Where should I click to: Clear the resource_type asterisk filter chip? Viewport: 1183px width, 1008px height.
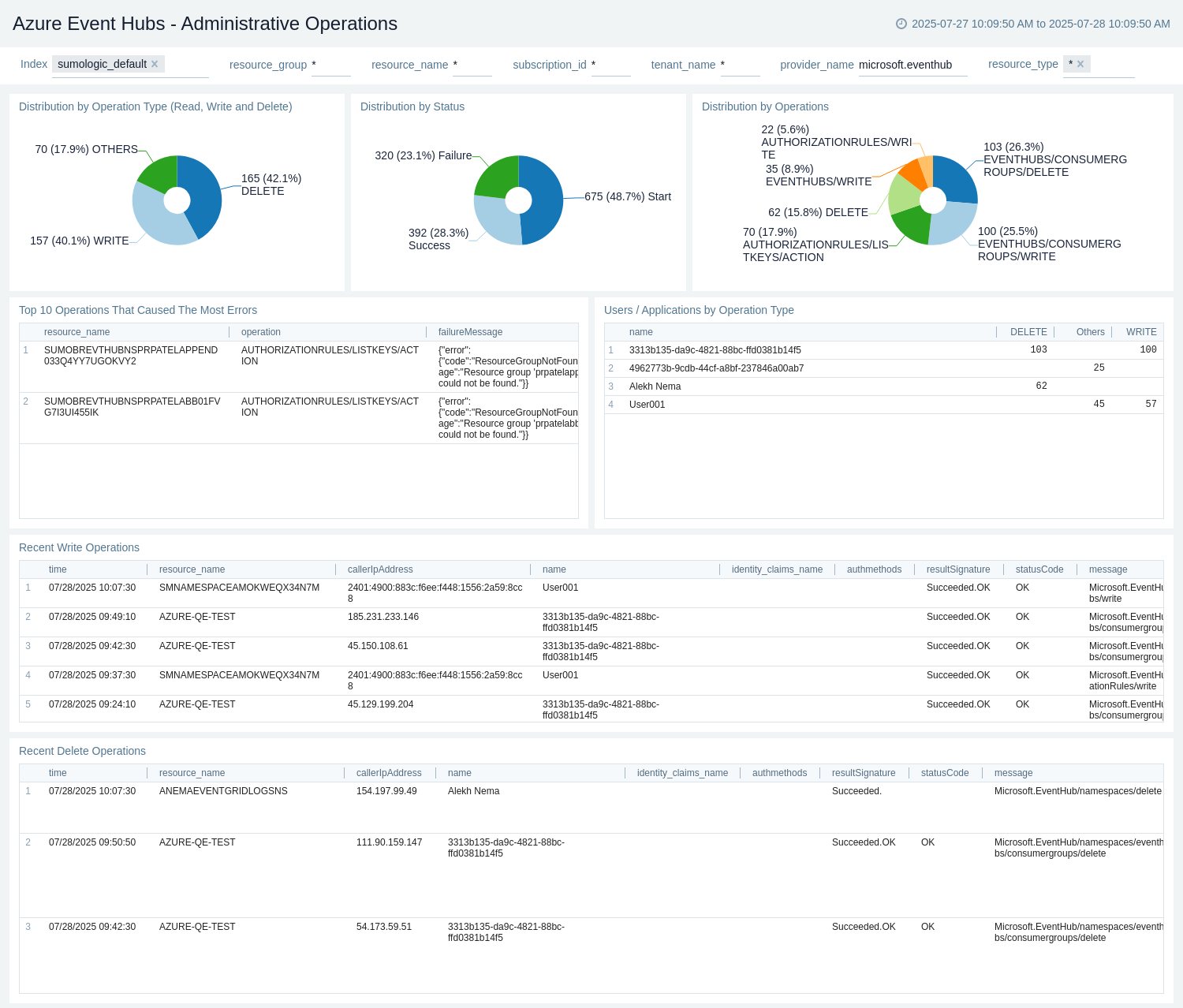1080,64
